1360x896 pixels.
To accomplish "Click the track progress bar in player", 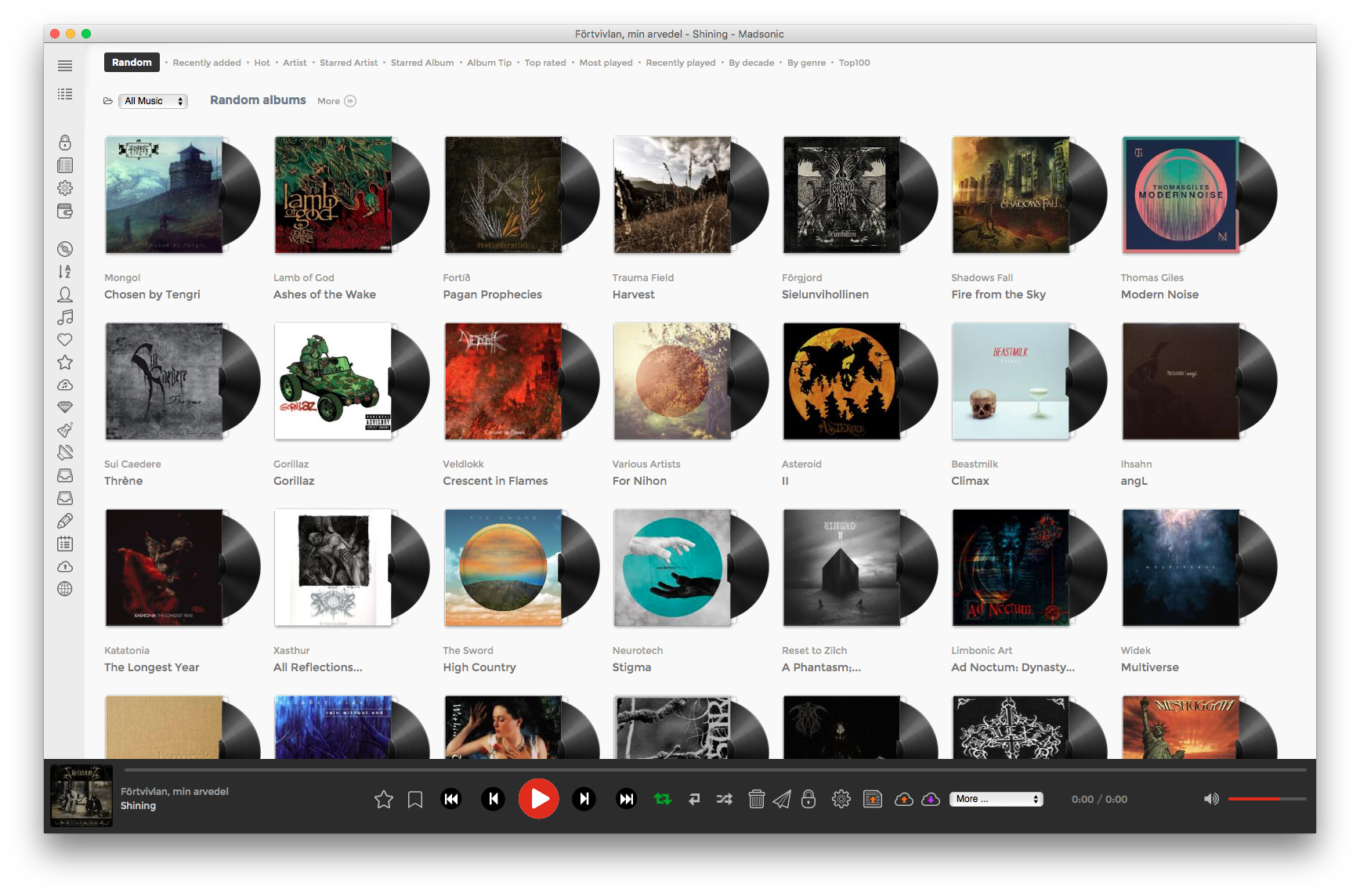I will (x=715, y=770).
